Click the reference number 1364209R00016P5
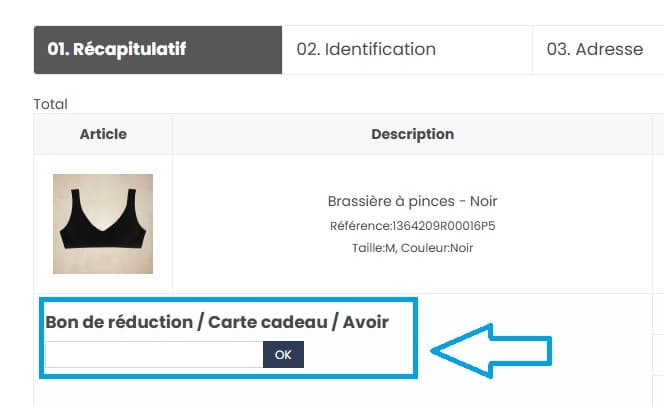The image size is (664, 405). coord(444,226)
